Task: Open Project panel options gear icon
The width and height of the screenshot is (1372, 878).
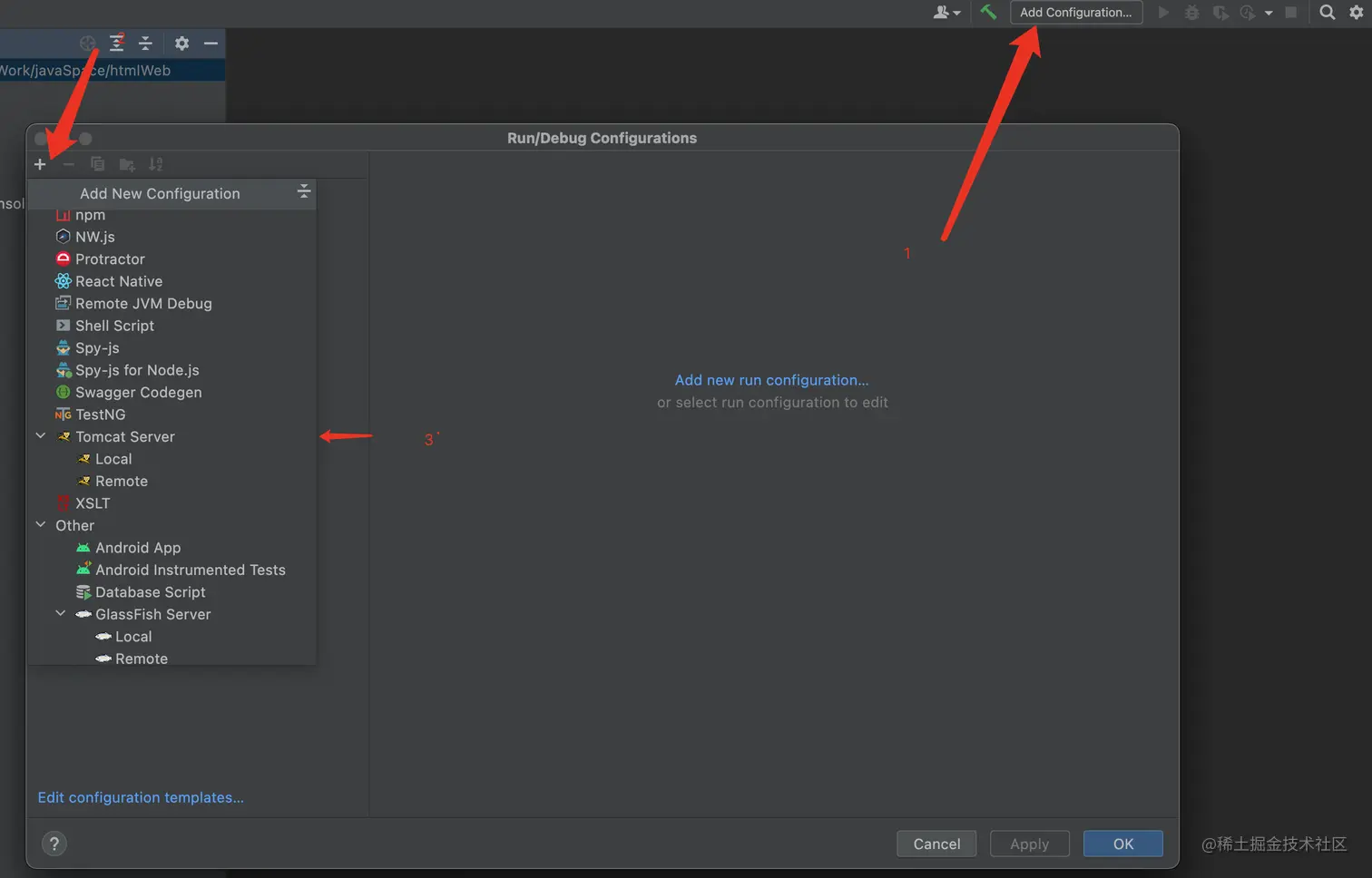Action: (181, 43)
